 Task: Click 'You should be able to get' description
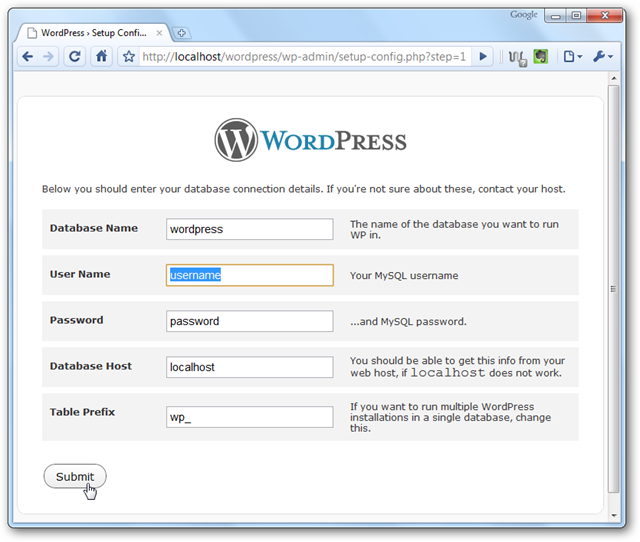[x=458, y=367]
